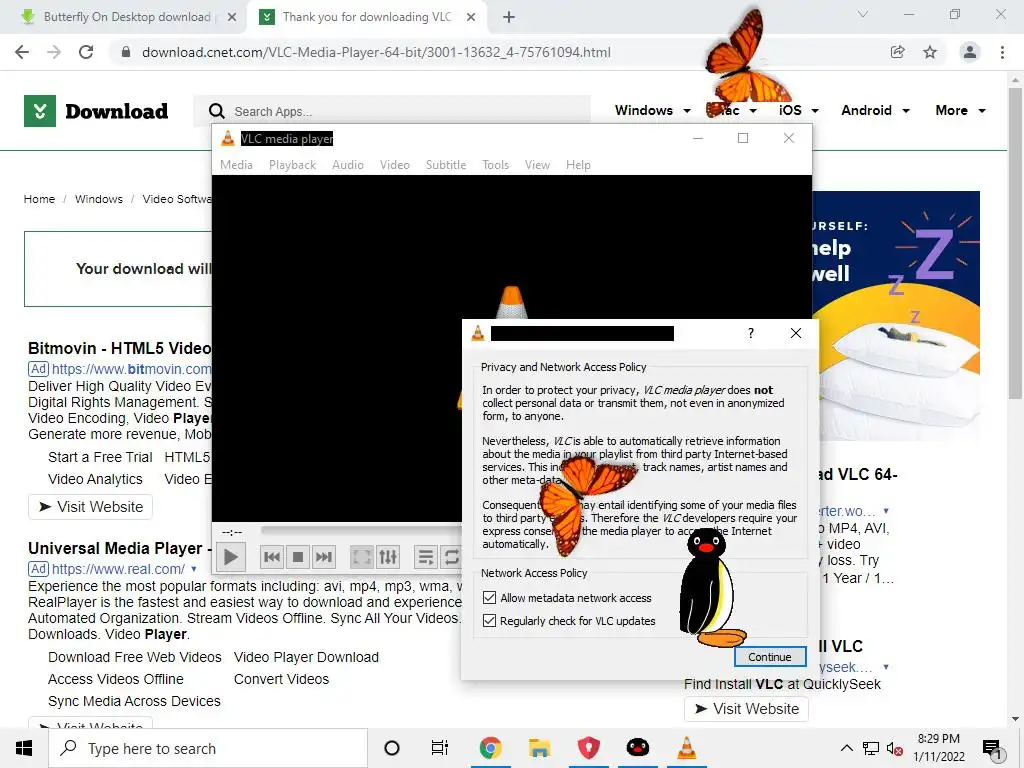Click previous track button in VLC

(272, 557)
